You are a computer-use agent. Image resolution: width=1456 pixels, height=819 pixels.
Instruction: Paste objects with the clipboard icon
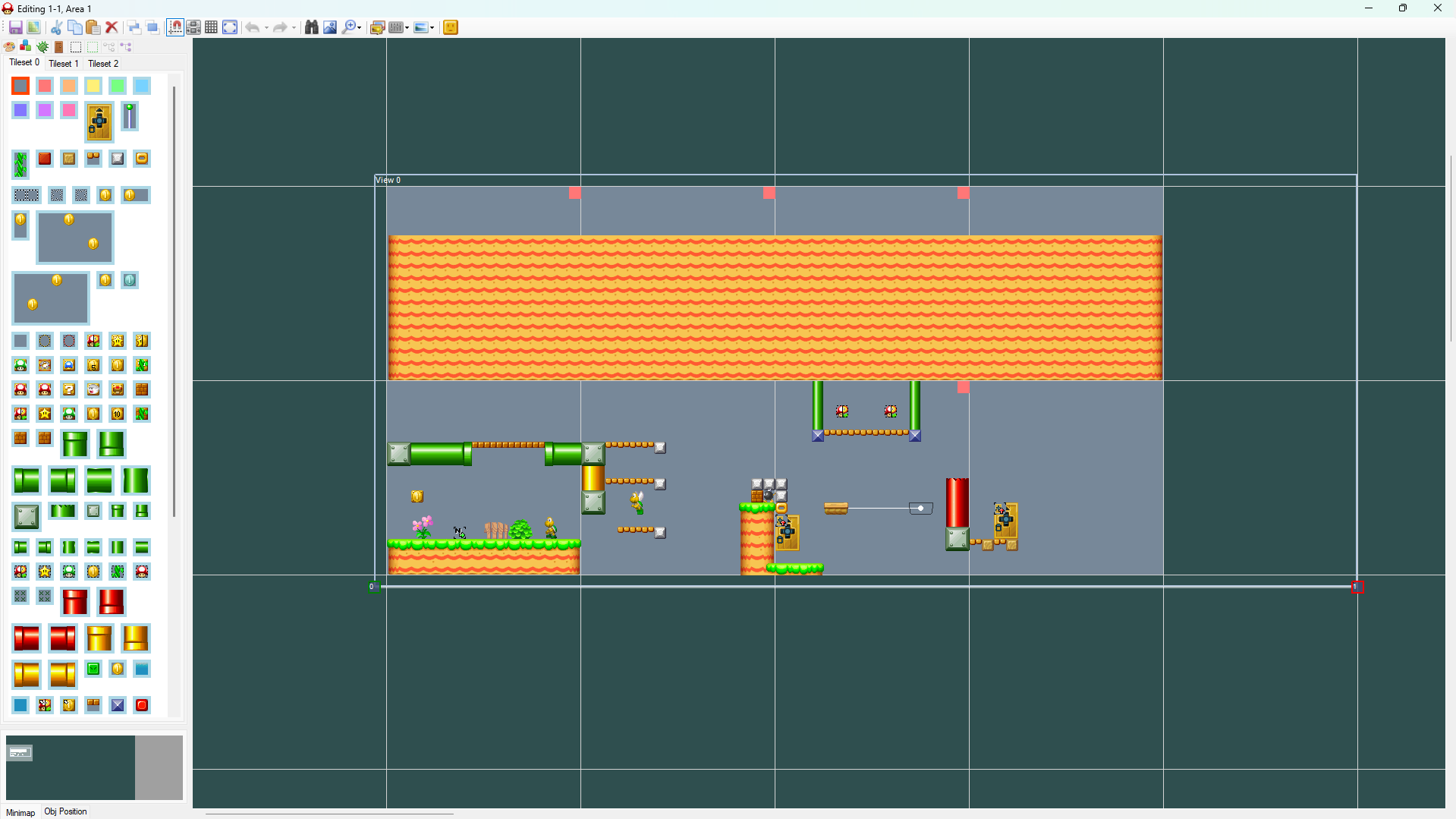pos(93,27)
